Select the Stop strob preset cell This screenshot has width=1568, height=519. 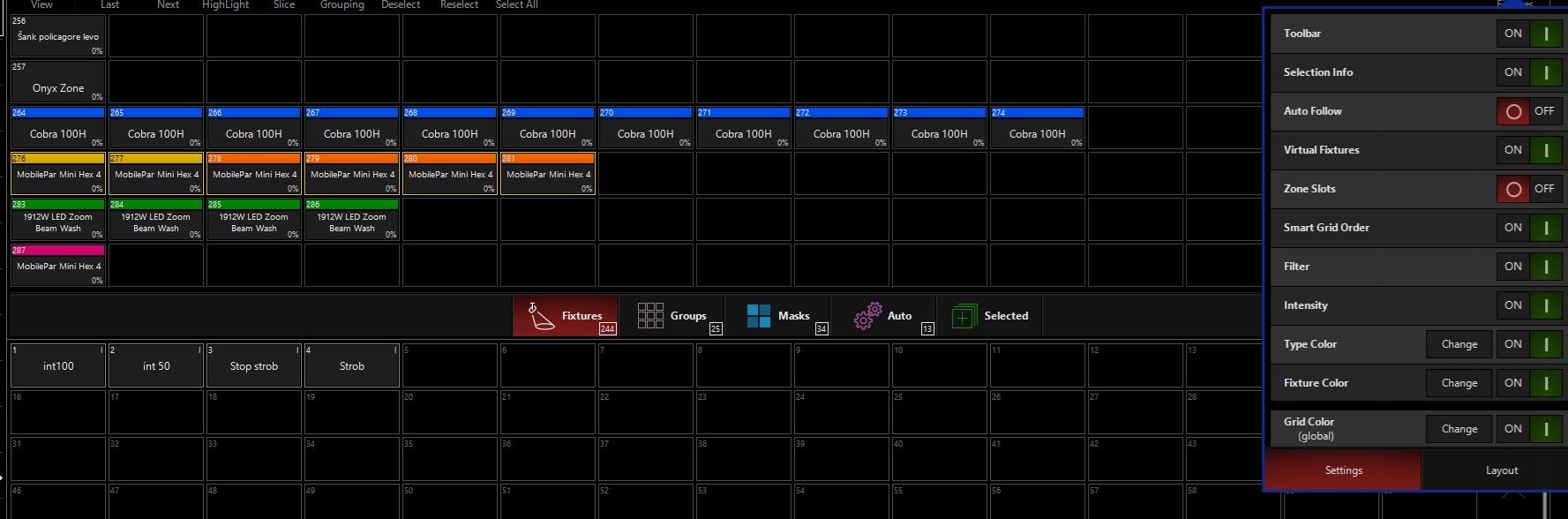click(x=254, y=365)
